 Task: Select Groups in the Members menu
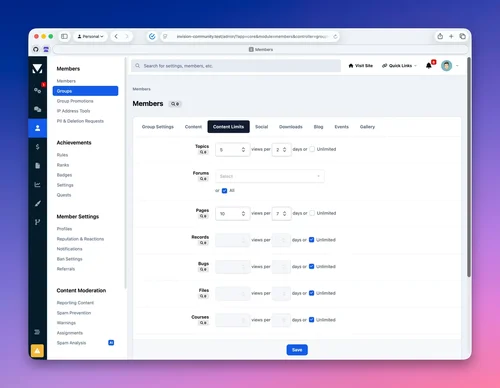(x=85, y=91)
